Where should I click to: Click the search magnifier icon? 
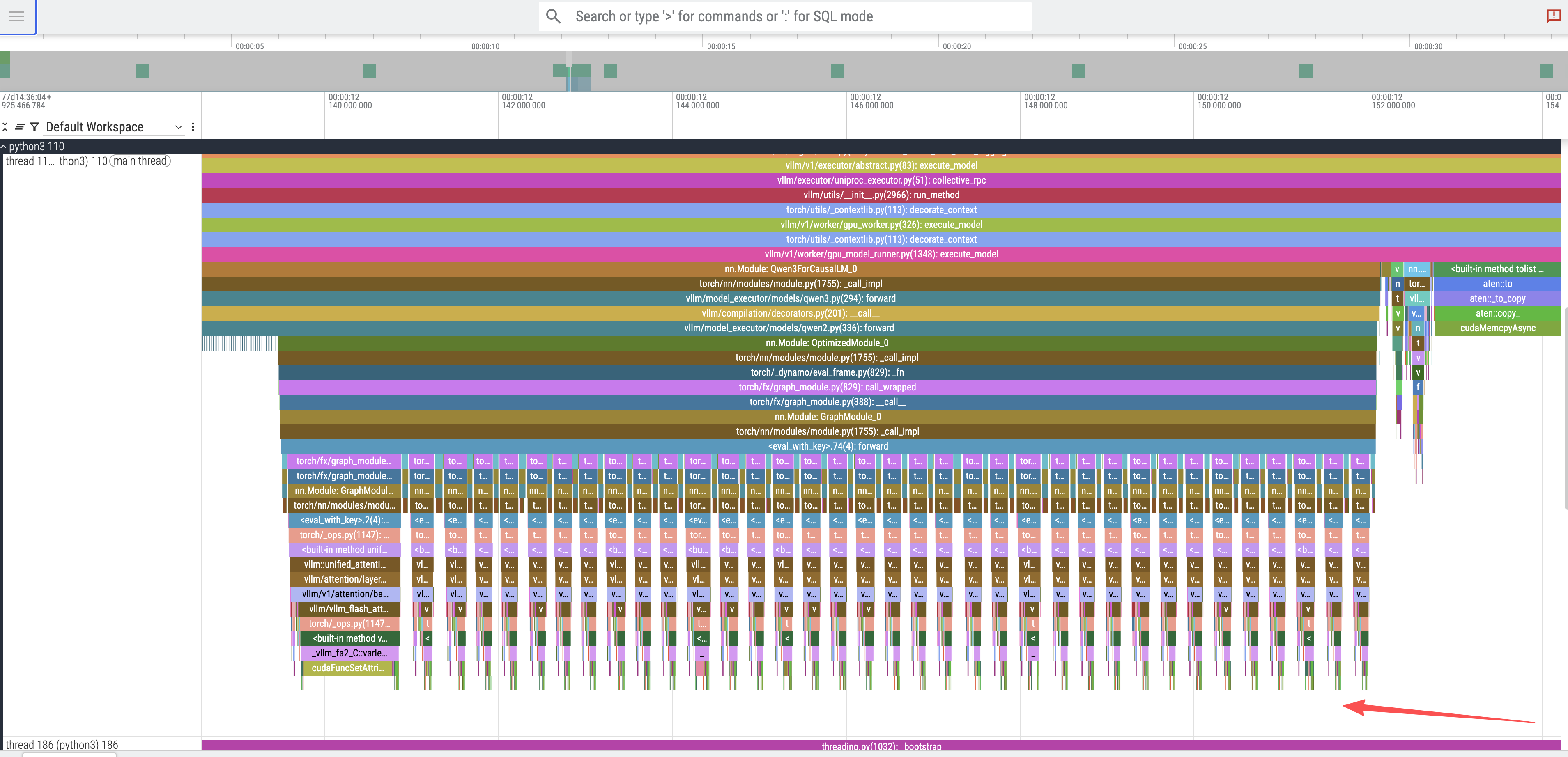(x=553, y=16)
